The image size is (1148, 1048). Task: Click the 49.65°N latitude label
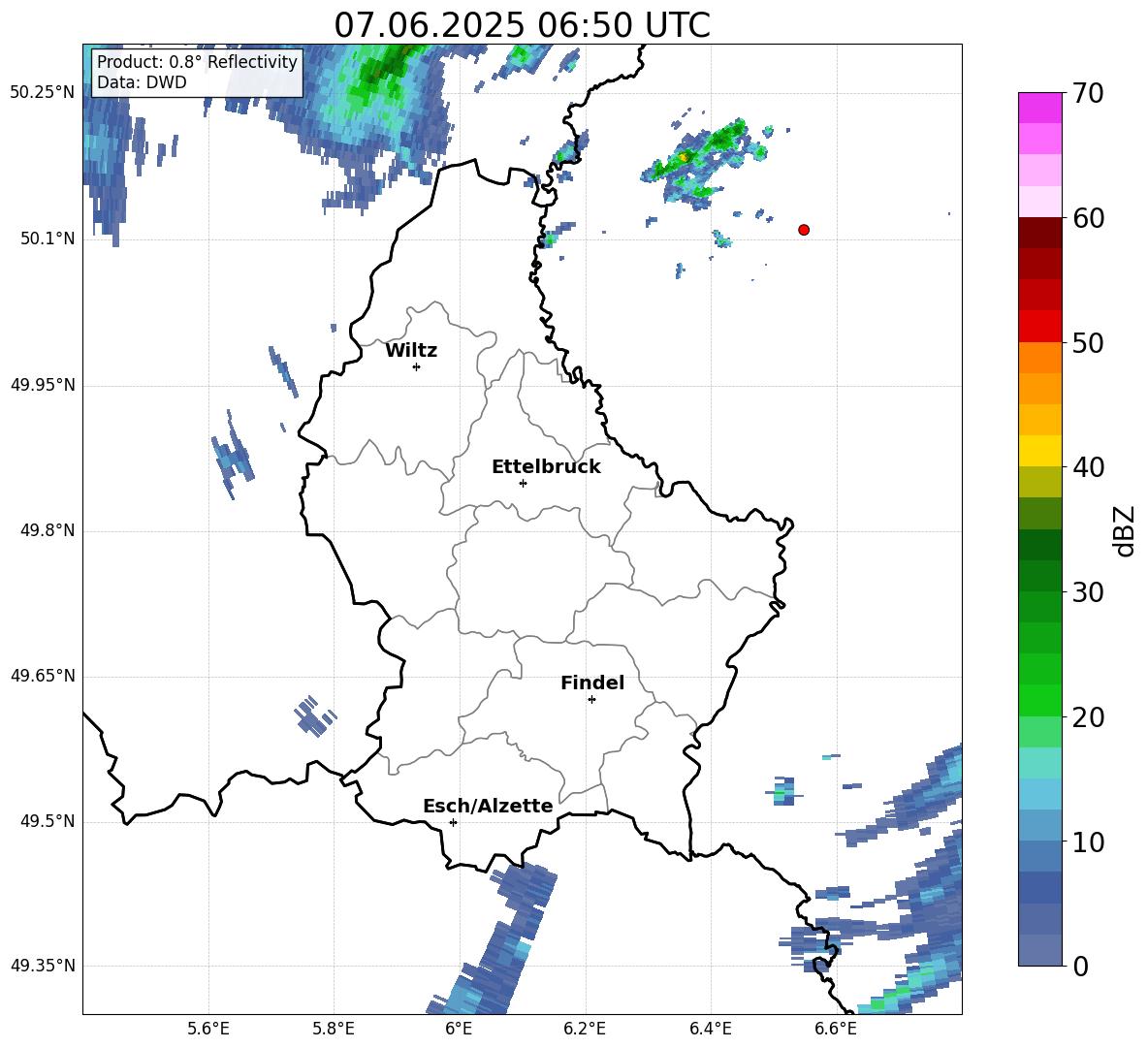[x=43, y=675]
